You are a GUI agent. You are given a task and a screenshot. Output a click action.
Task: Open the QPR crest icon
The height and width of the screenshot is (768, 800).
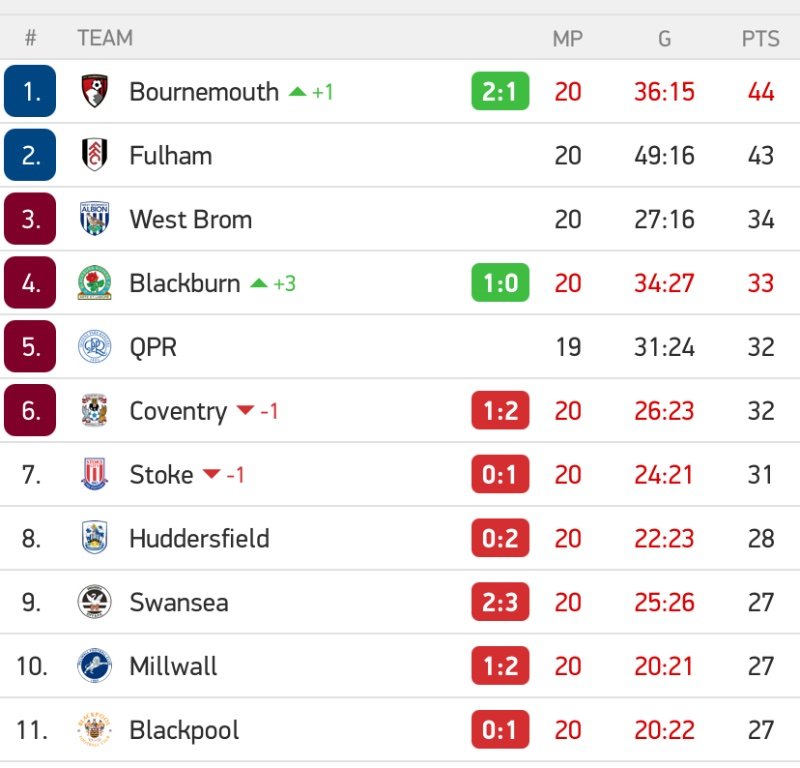point(94,347)
